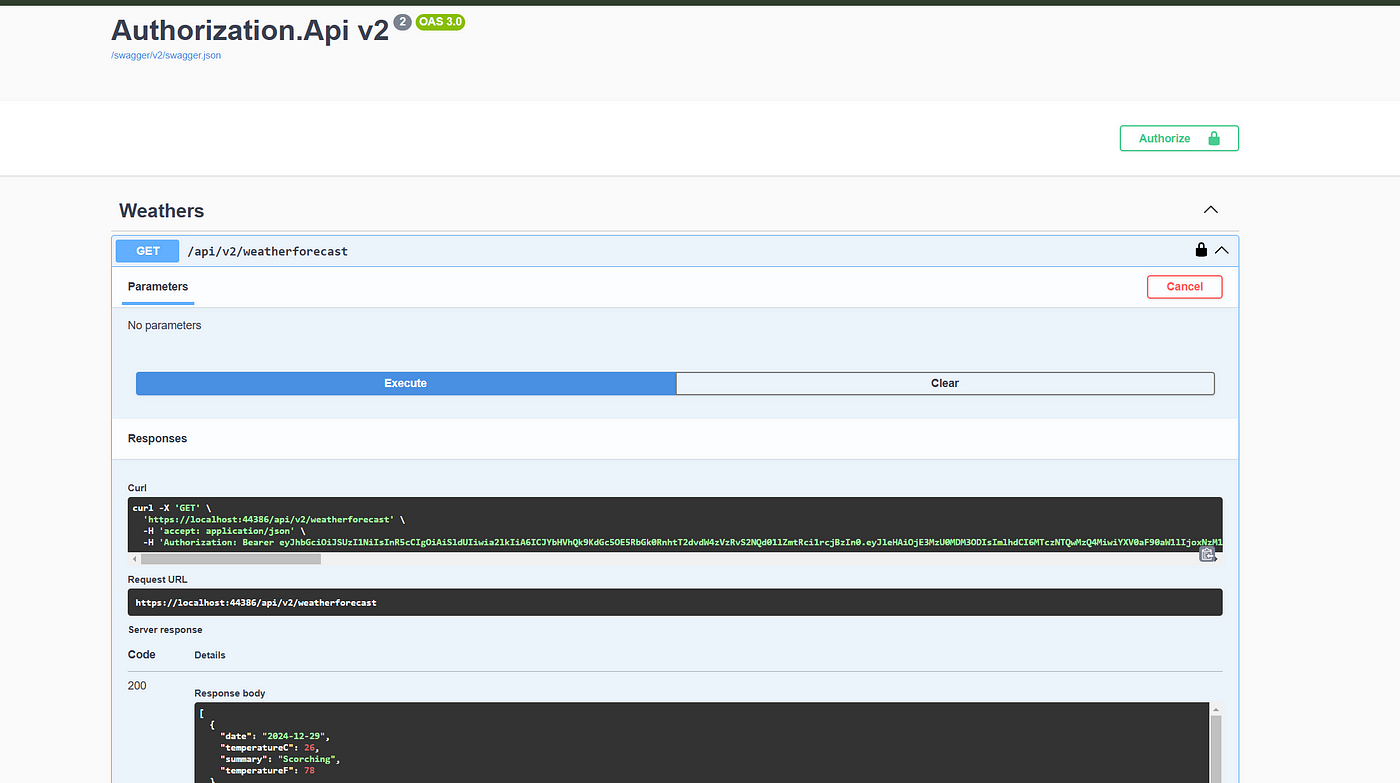
Task: Click the Clear button
Action: [x=945, y=383]
